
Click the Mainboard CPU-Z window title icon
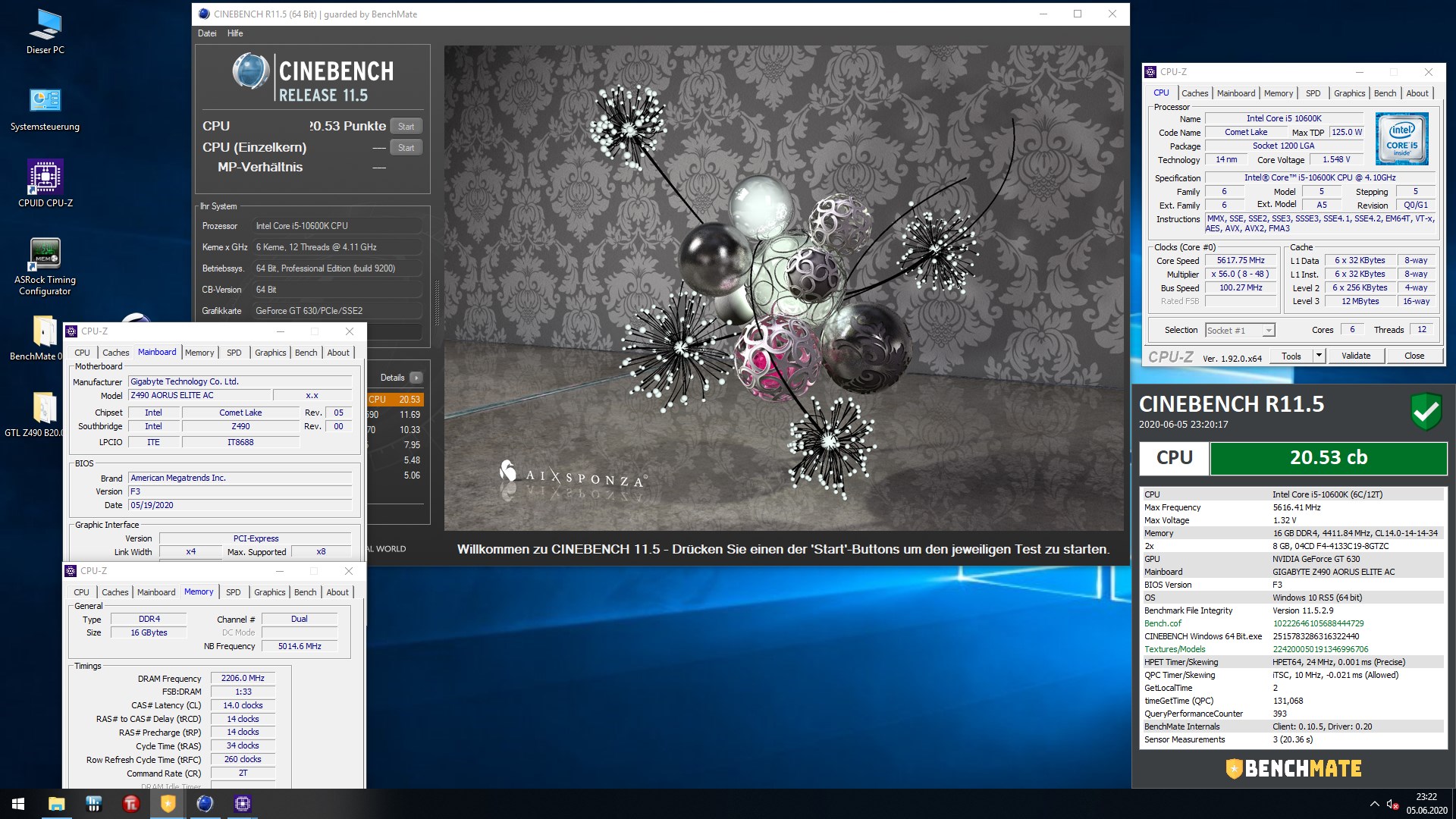coord(71,331)
